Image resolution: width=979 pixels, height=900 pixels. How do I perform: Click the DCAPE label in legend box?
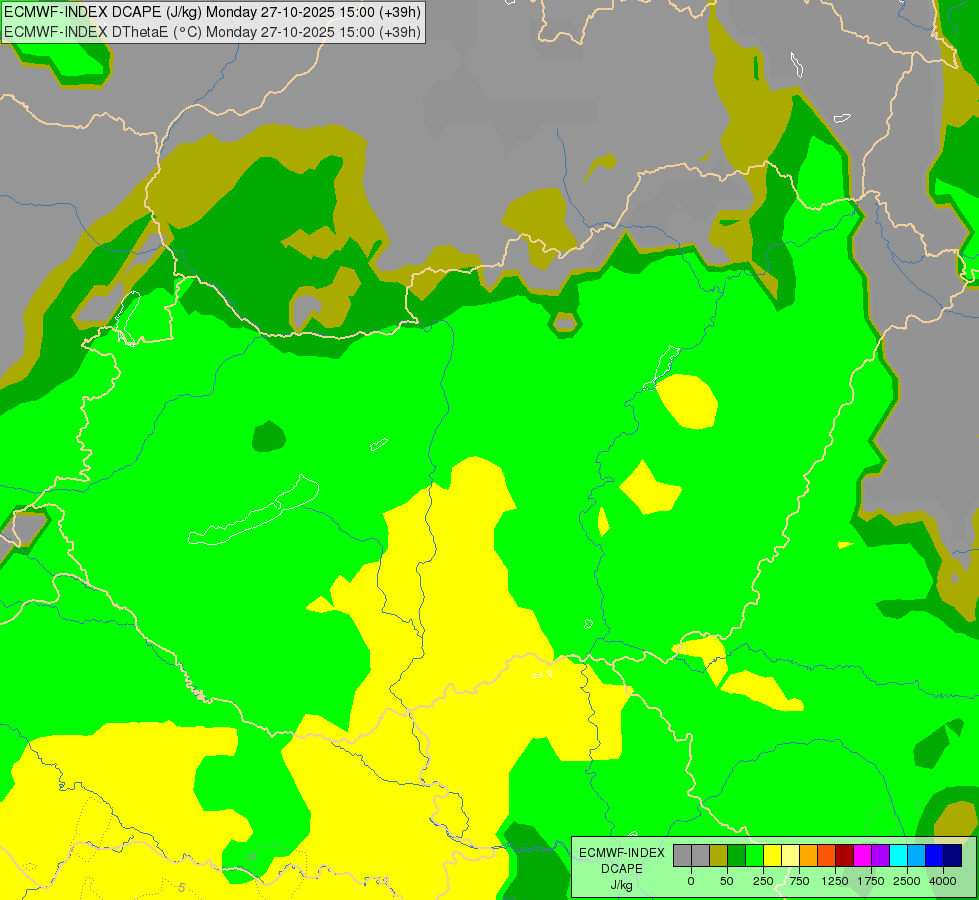pyautogui.click(x=622, y=869)
